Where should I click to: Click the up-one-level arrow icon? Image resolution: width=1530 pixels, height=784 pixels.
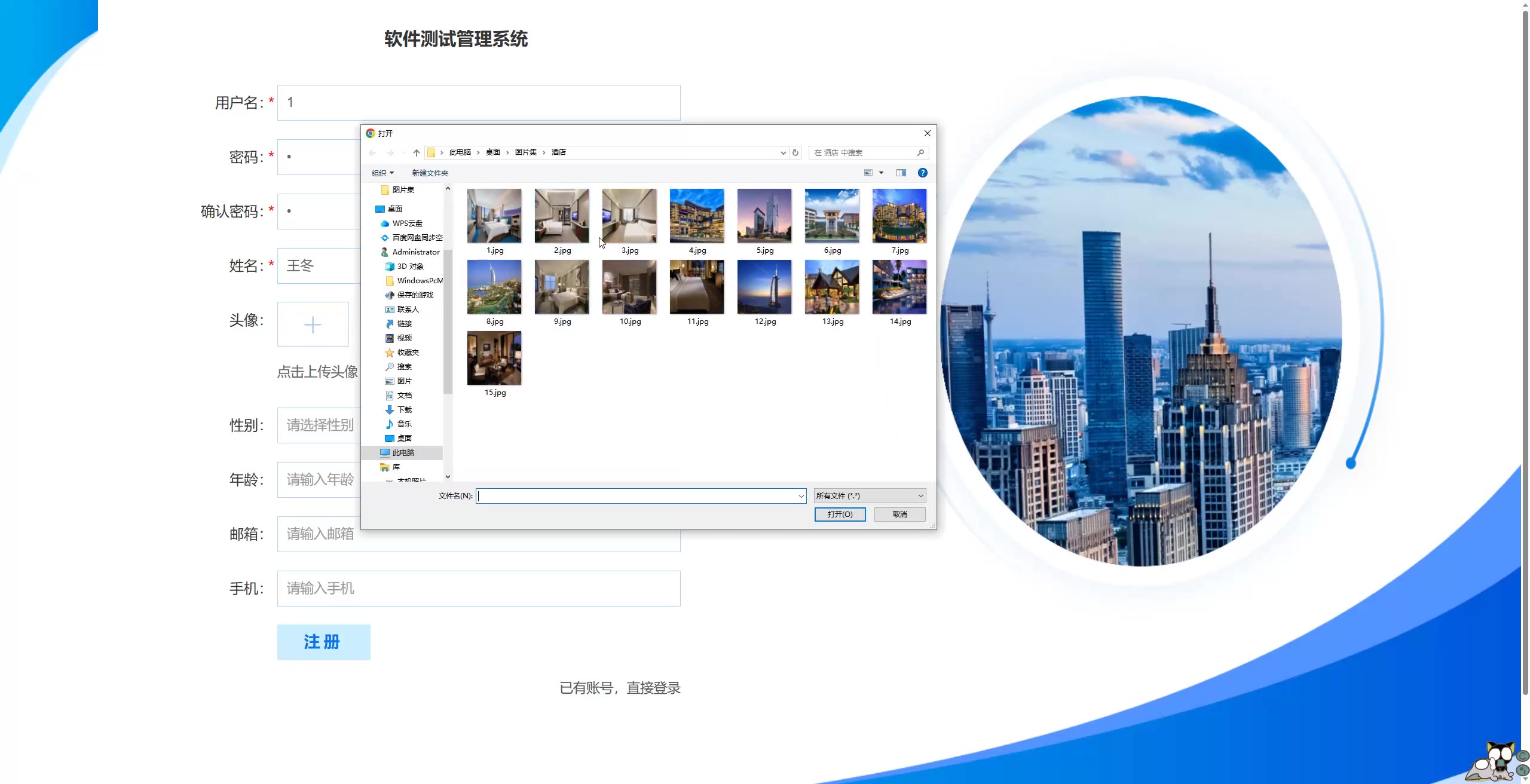pyautogui.click(x=417, y=153)
